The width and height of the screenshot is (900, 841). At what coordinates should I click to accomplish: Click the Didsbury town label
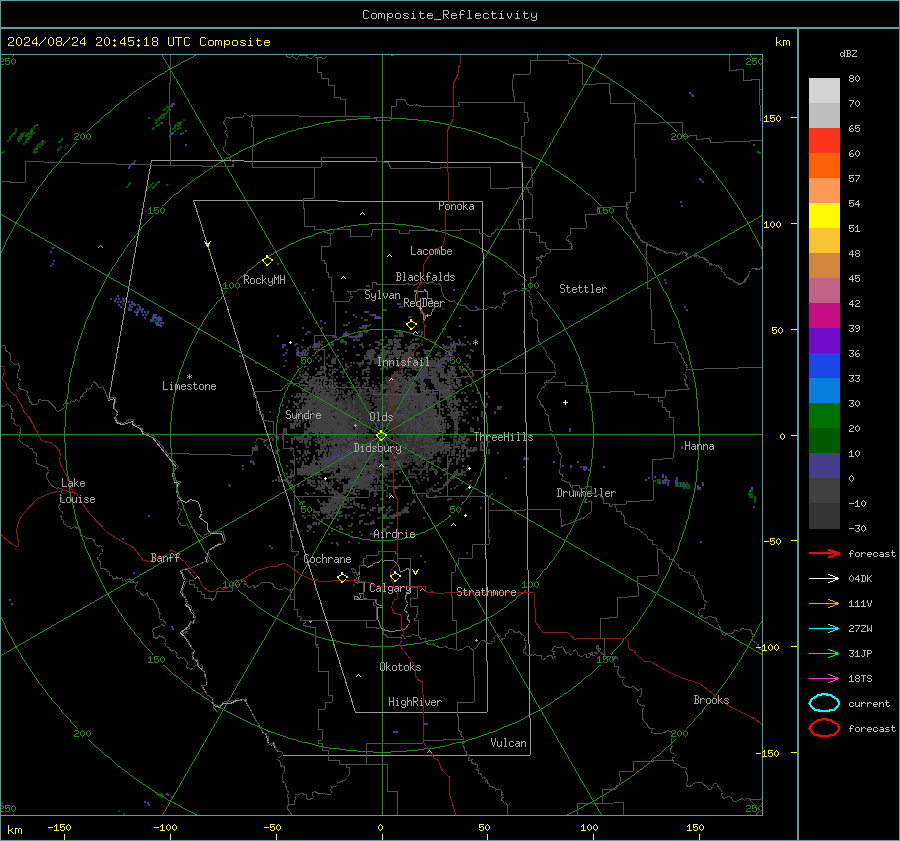point(377,448)
